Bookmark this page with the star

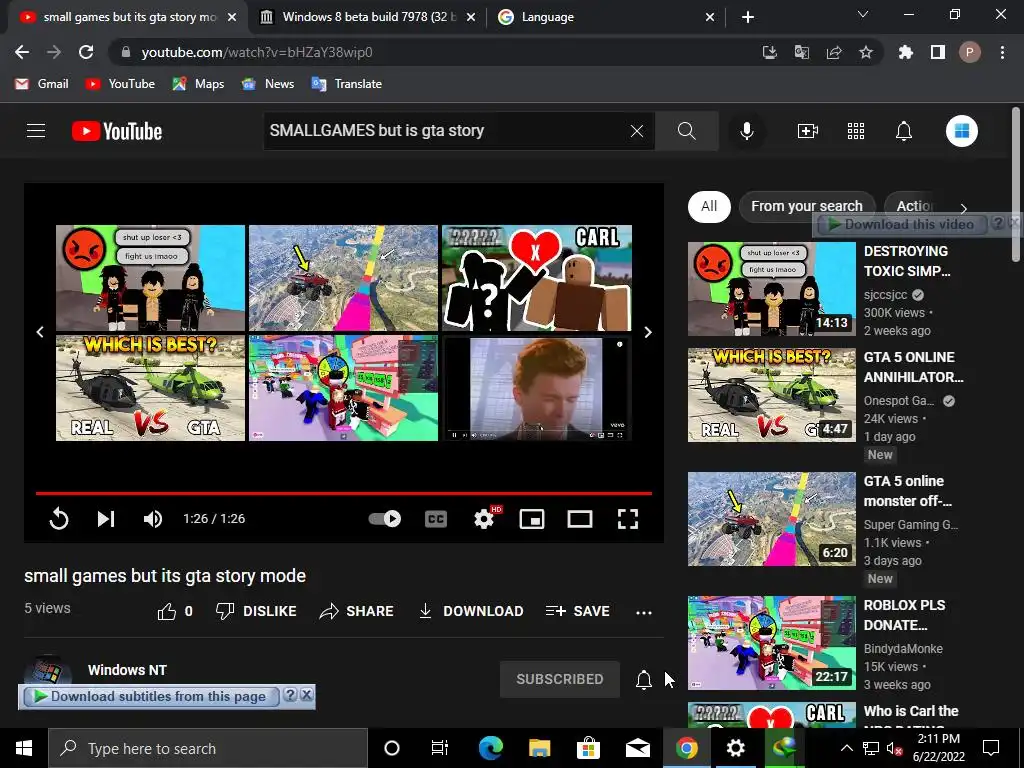(866, 52)
